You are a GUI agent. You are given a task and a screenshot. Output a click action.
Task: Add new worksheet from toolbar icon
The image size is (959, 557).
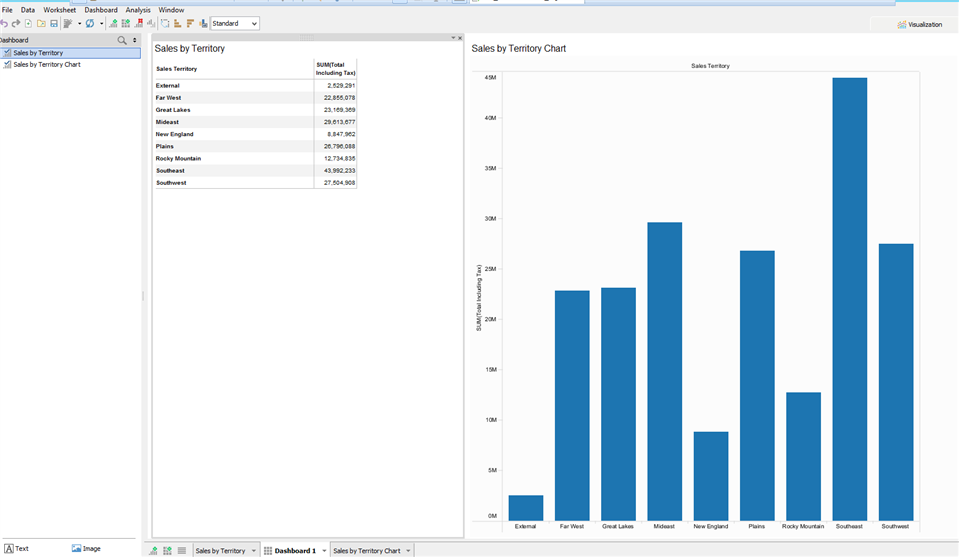tap(113, 23)
